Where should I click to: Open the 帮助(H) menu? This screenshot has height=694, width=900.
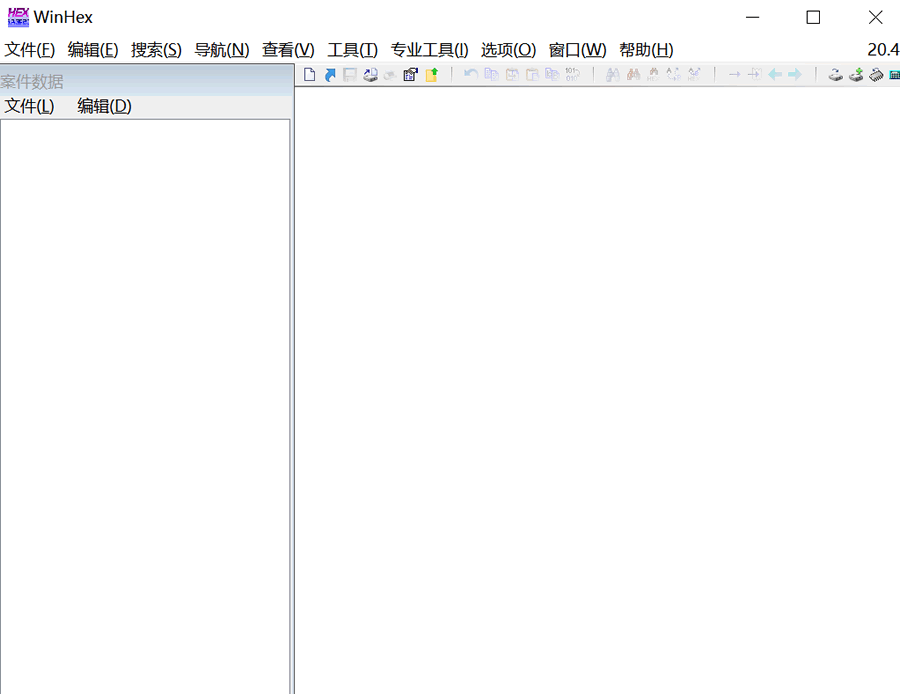click(646, 50)
